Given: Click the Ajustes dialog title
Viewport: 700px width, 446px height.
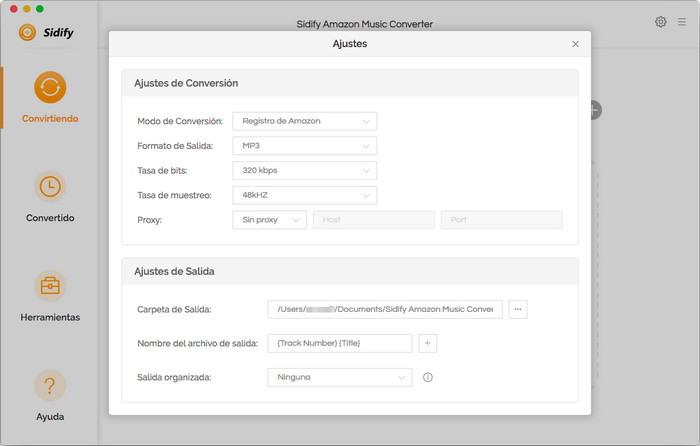Looking at the screenshot, I should 350,44.
